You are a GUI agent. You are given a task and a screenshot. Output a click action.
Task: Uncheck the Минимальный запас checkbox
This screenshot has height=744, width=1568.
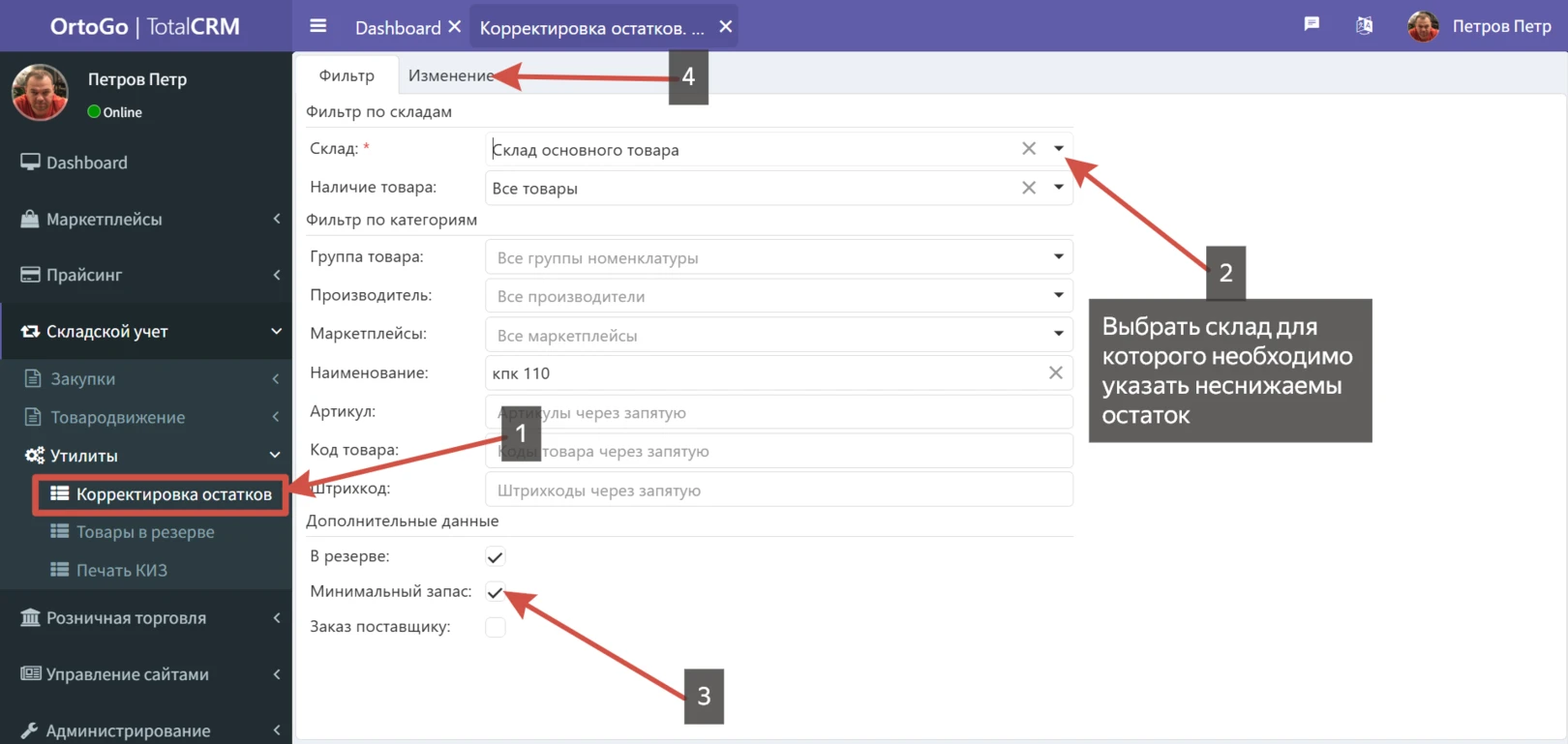[495, 592]
